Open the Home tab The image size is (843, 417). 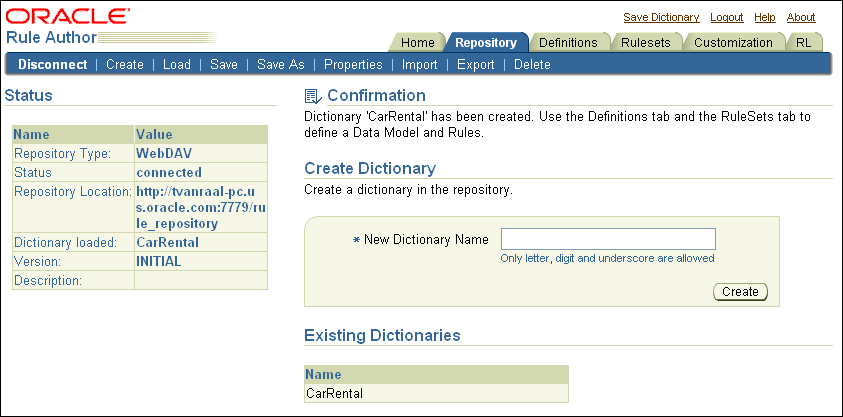tap(418, 42)
